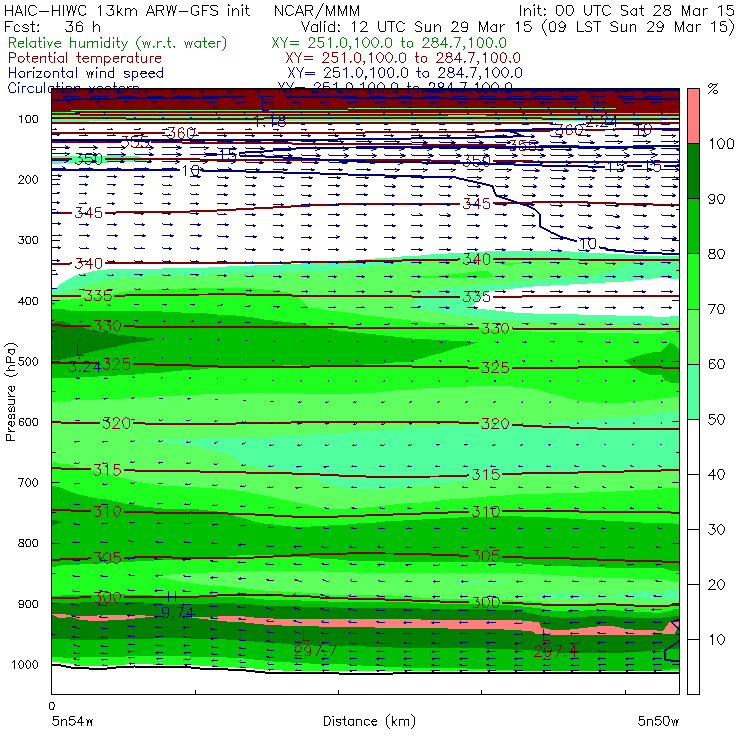Click the '500' pressure axis tick label
Viewport: 740px width, 740px height.
tap(28, 362)
